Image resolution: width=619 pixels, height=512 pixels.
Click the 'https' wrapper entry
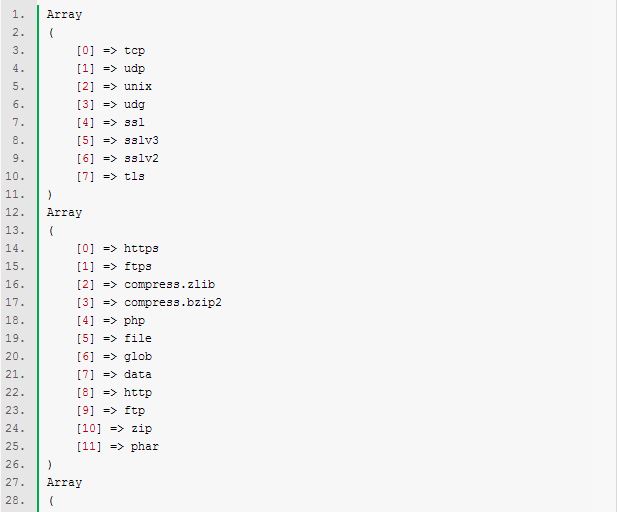141,248
